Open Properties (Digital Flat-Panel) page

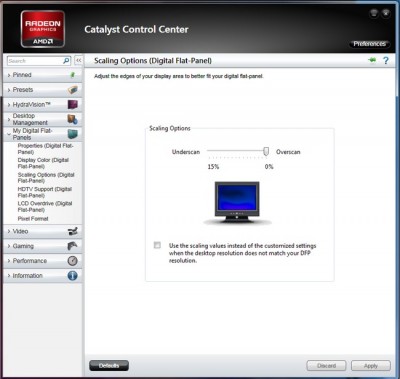pos(45,149)
